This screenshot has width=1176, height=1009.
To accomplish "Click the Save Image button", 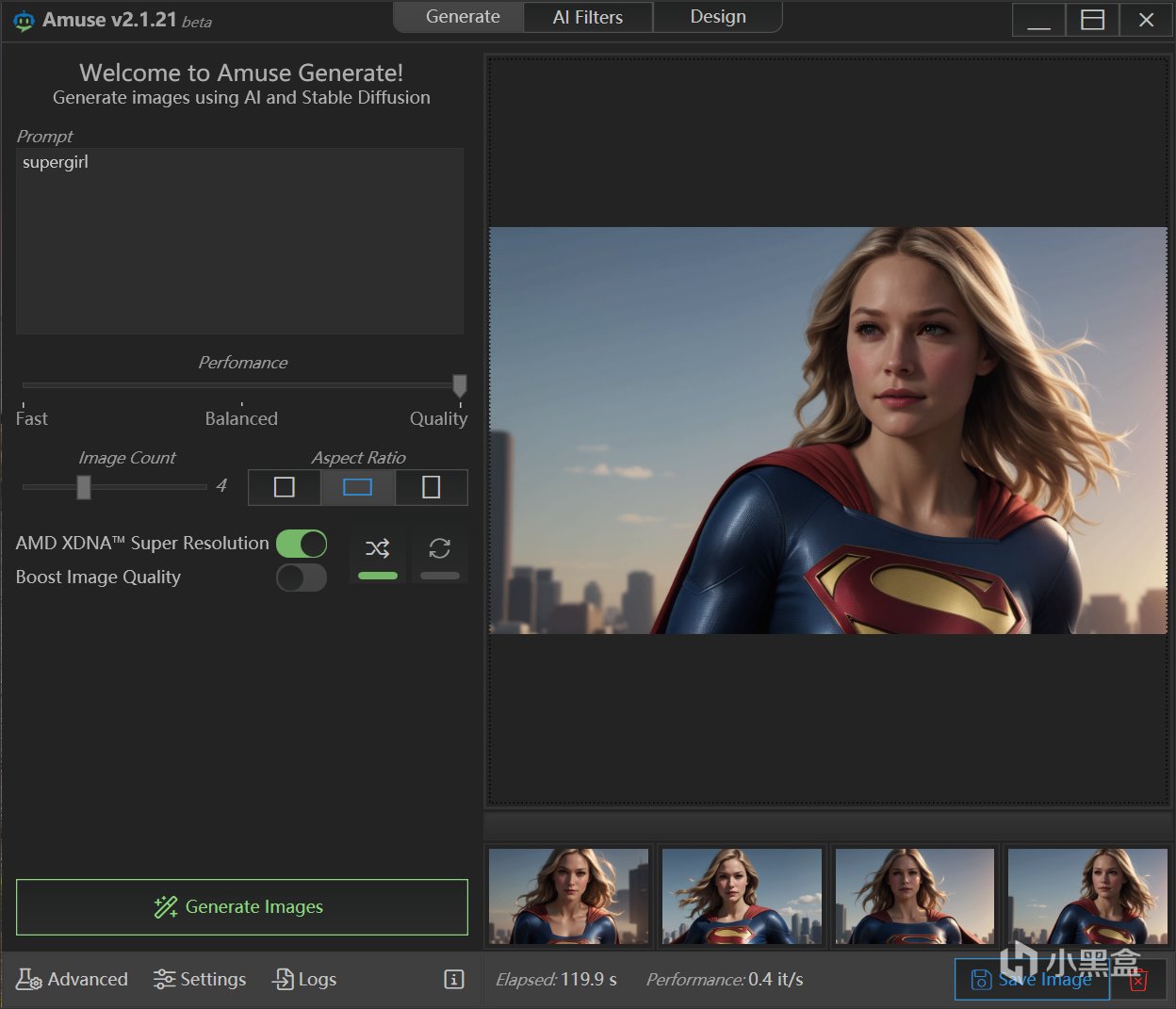I will (1032, 980).
